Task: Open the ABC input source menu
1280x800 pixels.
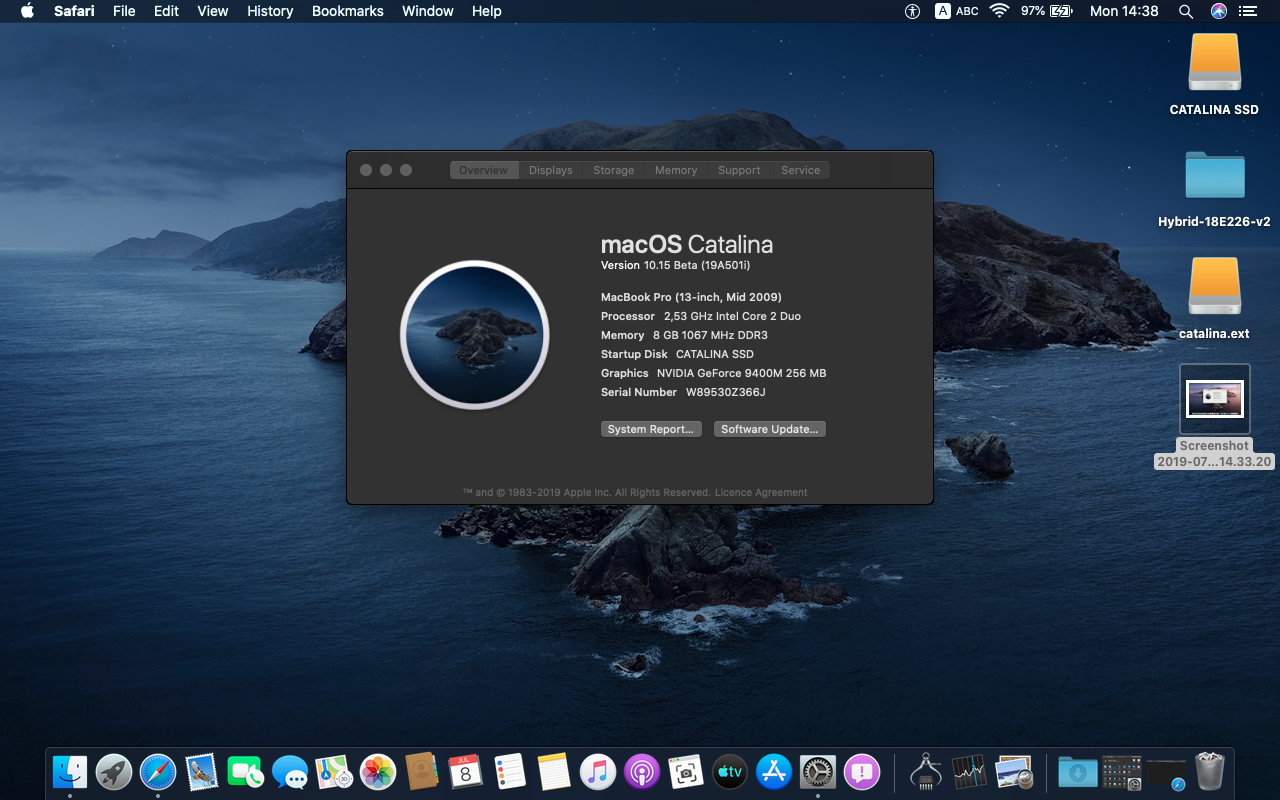Action: tap(956, 11)
